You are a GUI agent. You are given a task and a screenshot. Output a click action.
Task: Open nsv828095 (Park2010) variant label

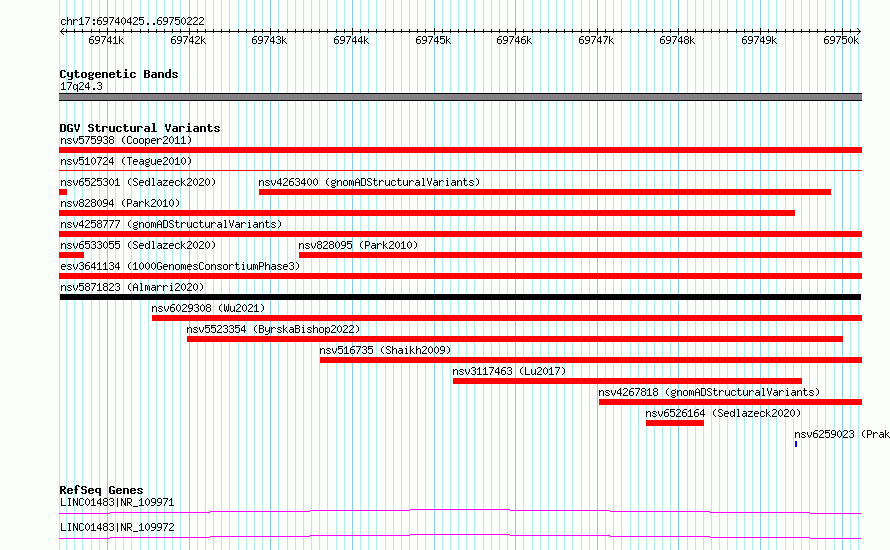pyautogui.click(x=358, y=245)
